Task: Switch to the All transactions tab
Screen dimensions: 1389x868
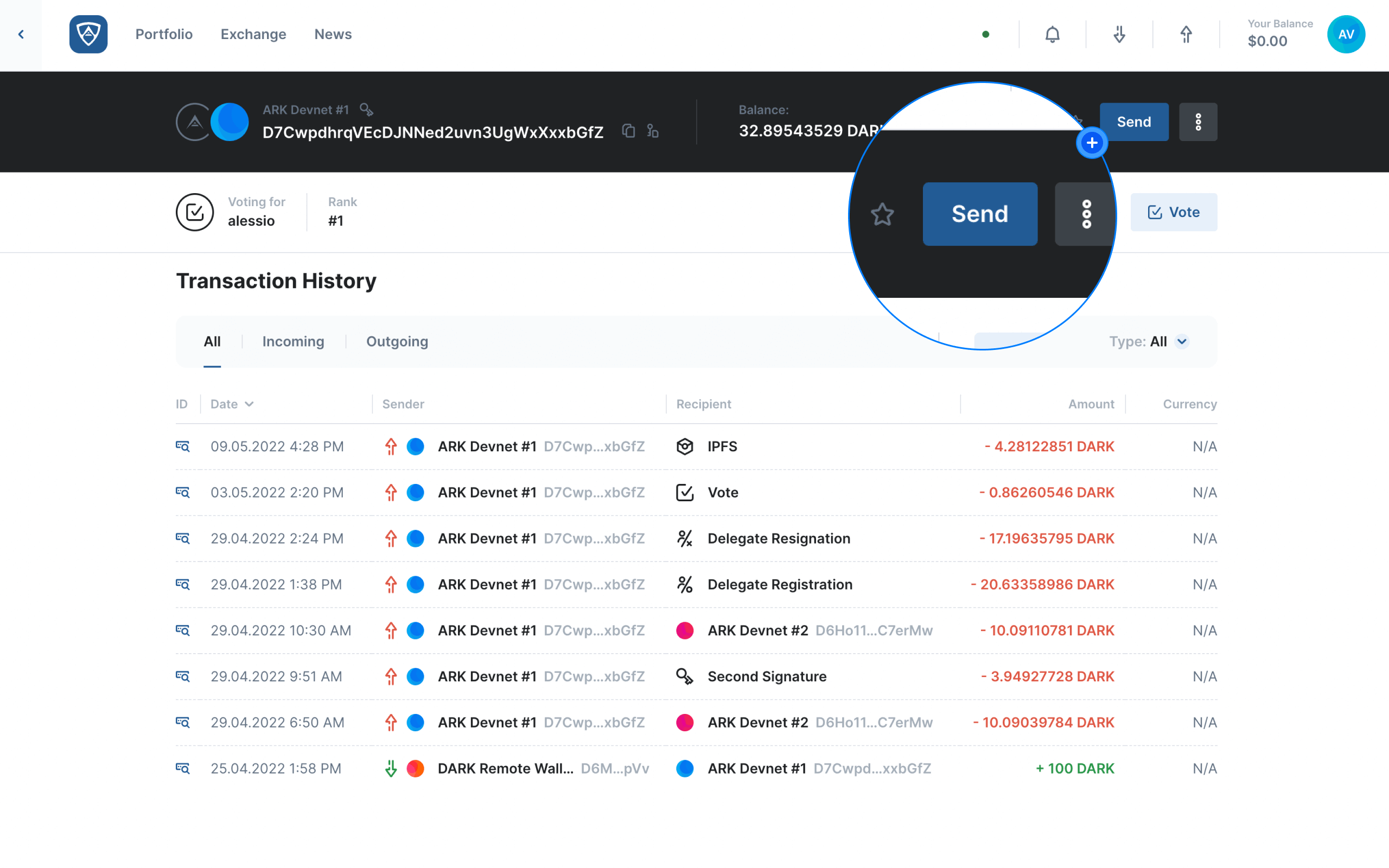Action: point(212,342)
